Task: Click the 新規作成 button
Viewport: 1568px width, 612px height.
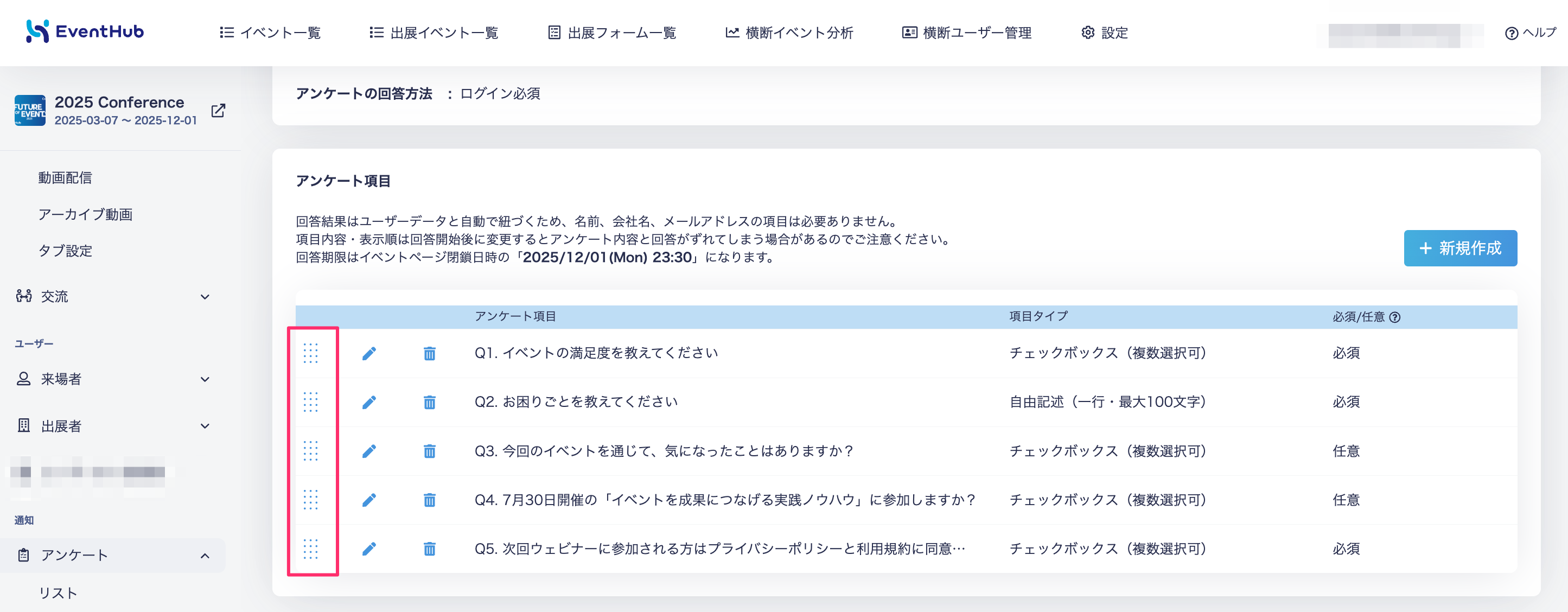Action: pyautogui.click(x=1460, y=248)
